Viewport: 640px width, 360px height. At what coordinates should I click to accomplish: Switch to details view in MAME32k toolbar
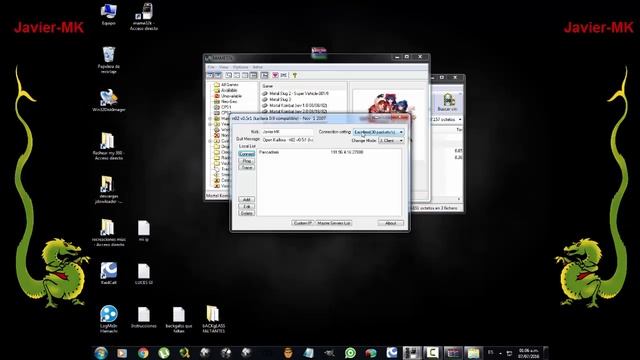[253, 76]
